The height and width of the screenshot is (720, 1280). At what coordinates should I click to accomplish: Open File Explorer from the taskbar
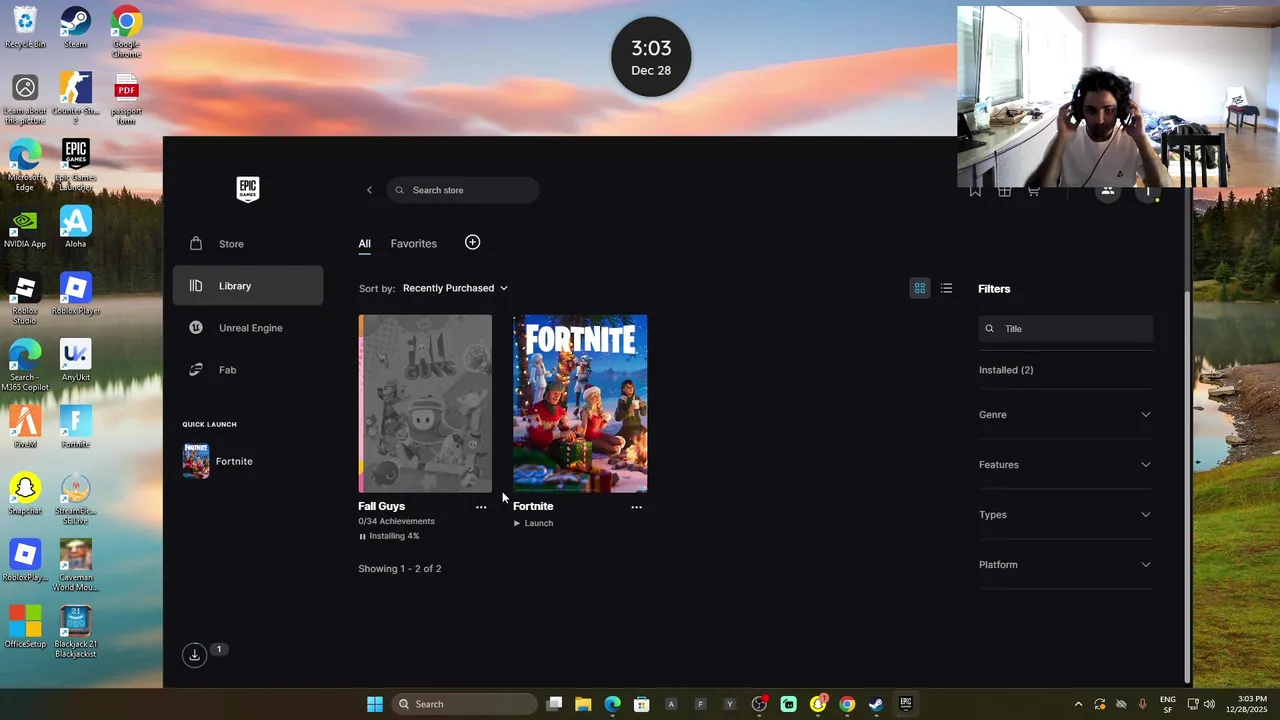point(583,704)
